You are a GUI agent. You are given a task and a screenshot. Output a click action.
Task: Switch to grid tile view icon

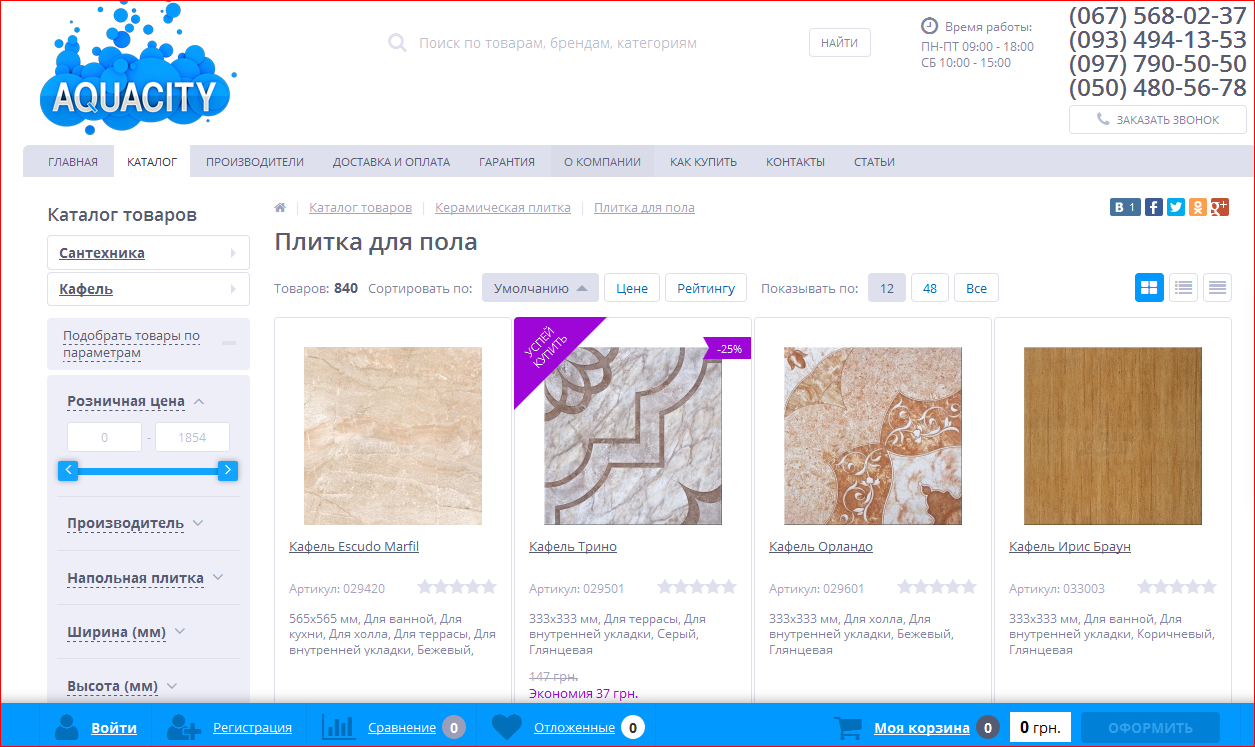[1149, 288]
